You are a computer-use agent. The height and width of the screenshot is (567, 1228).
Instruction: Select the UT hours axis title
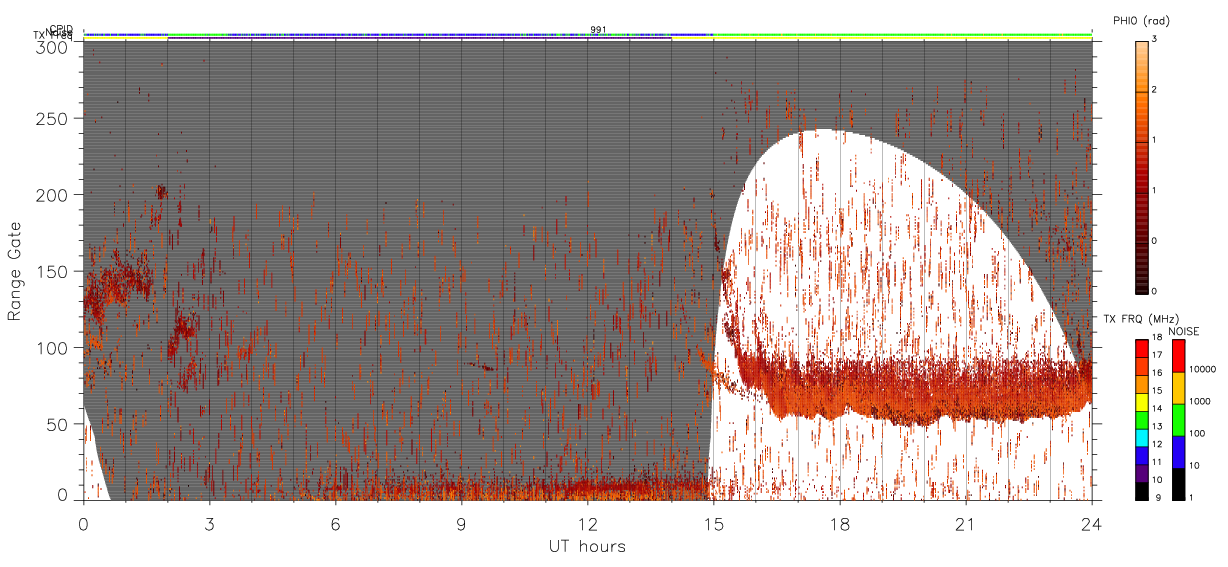point(587,546)
